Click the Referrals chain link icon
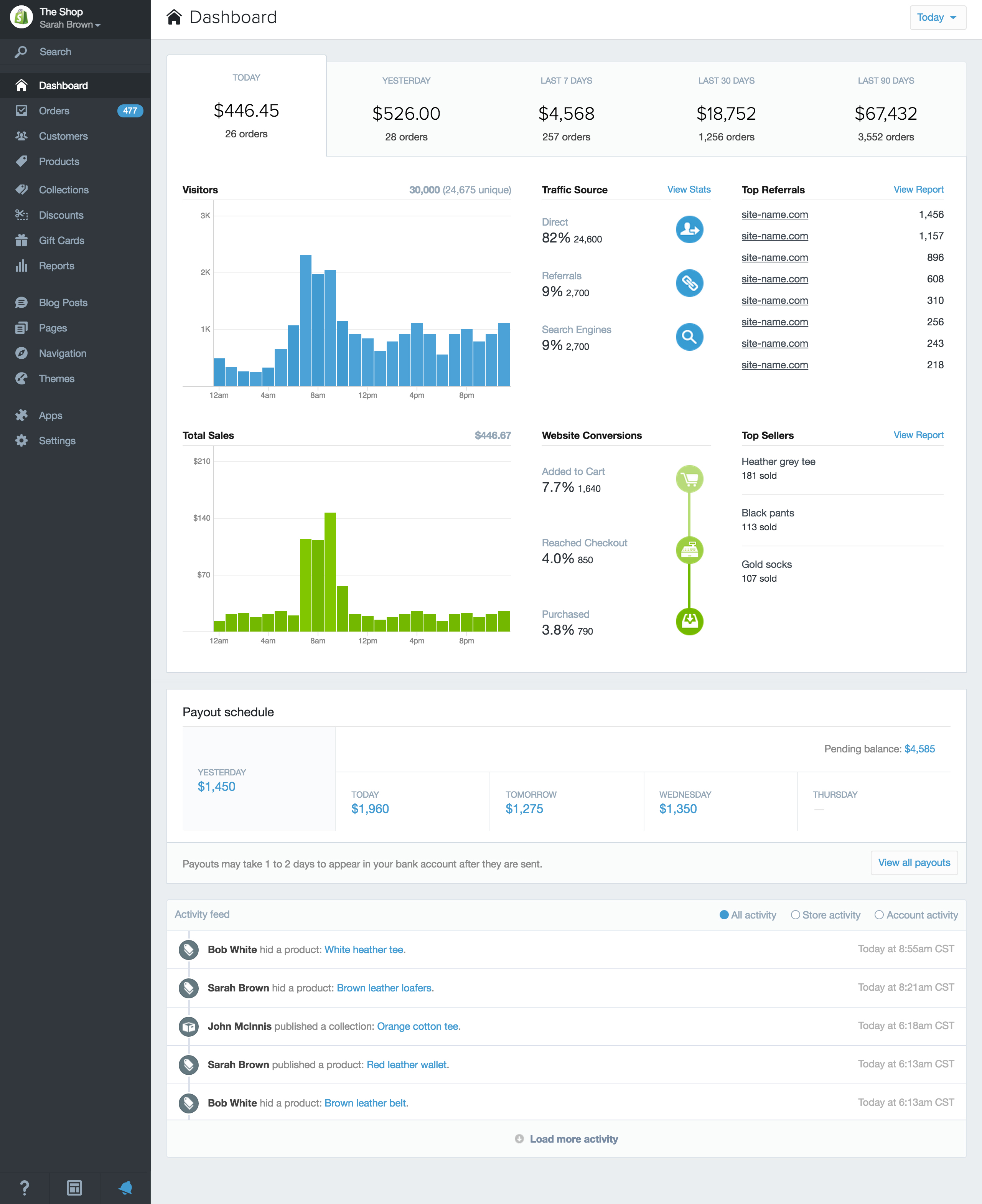Viewport: 982px width, 1204px height. click(689, 284)
